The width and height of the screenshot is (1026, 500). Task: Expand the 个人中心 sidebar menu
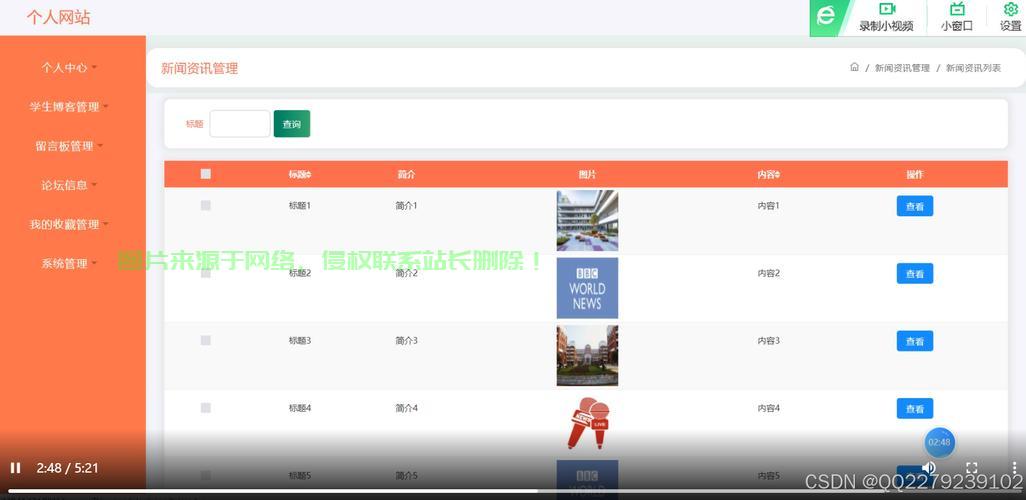point(69,67)
